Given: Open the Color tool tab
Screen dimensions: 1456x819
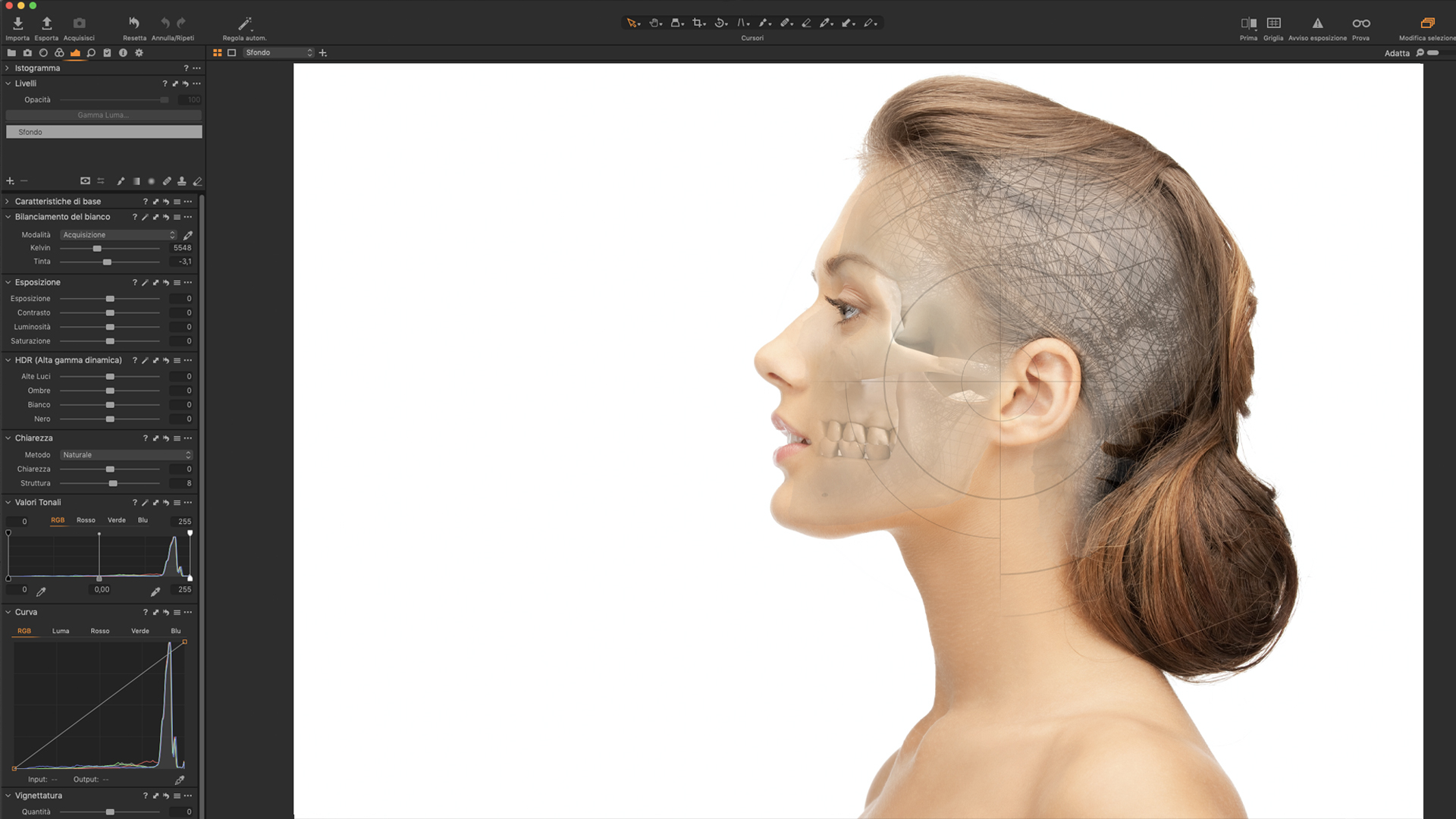Looking at the screenshot, I should click(59, 53).
